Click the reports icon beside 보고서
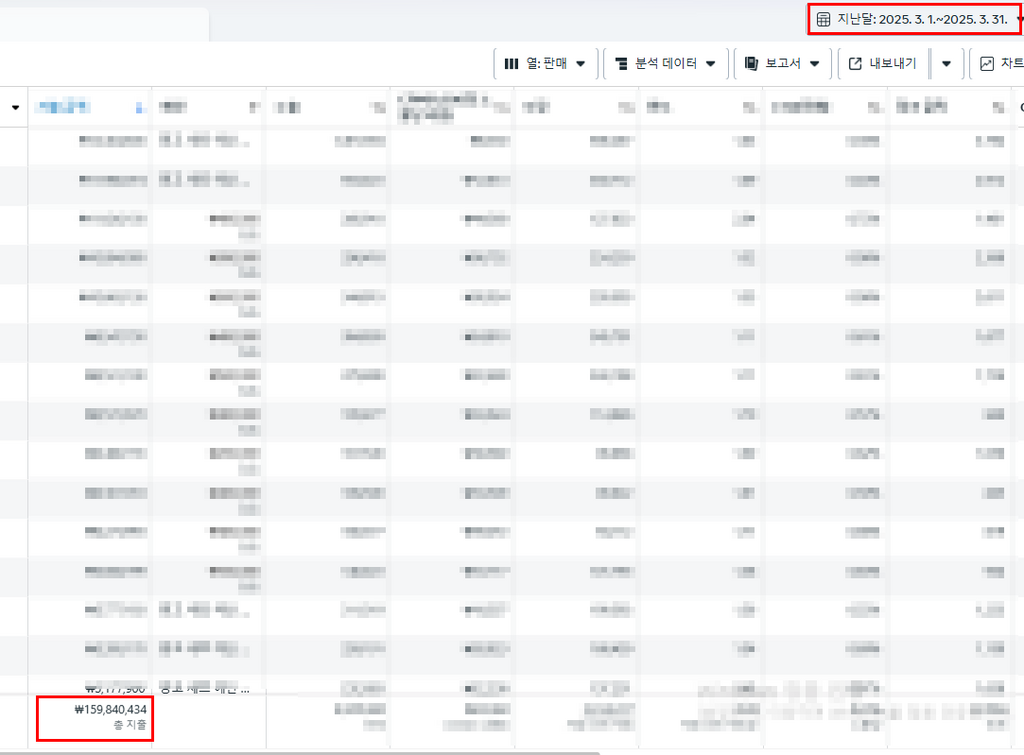The height and width of the screenshot is (755, 1024). [751, 64]
